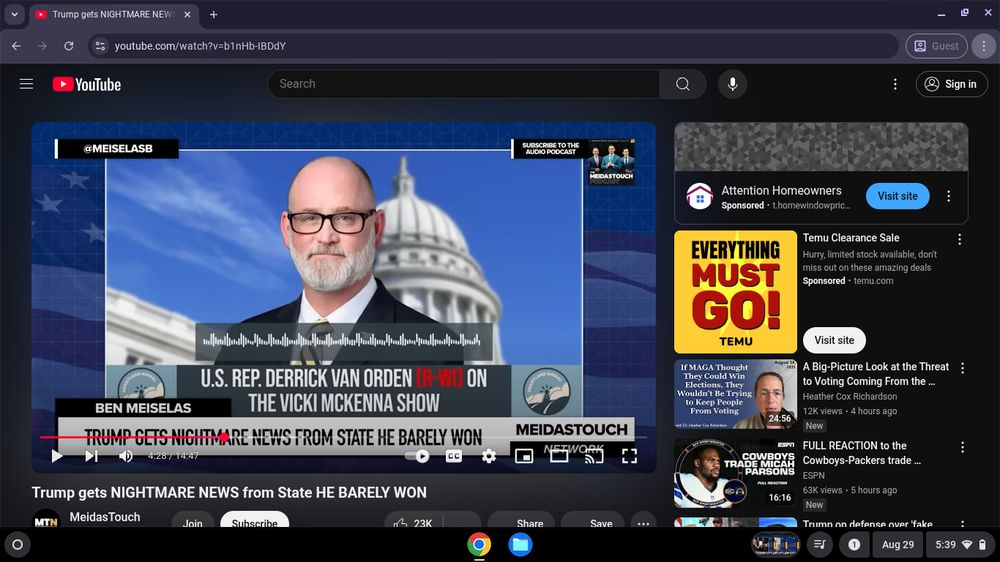This screenshot has height=562, width=1000.
Task: Cast the video to a TV
Action: (594, 455)
